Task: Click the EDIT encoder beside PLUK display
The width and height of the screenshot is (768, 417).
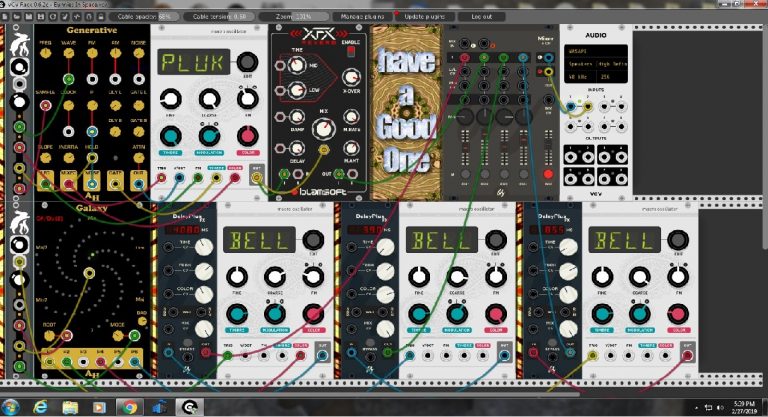Action: 247,62
